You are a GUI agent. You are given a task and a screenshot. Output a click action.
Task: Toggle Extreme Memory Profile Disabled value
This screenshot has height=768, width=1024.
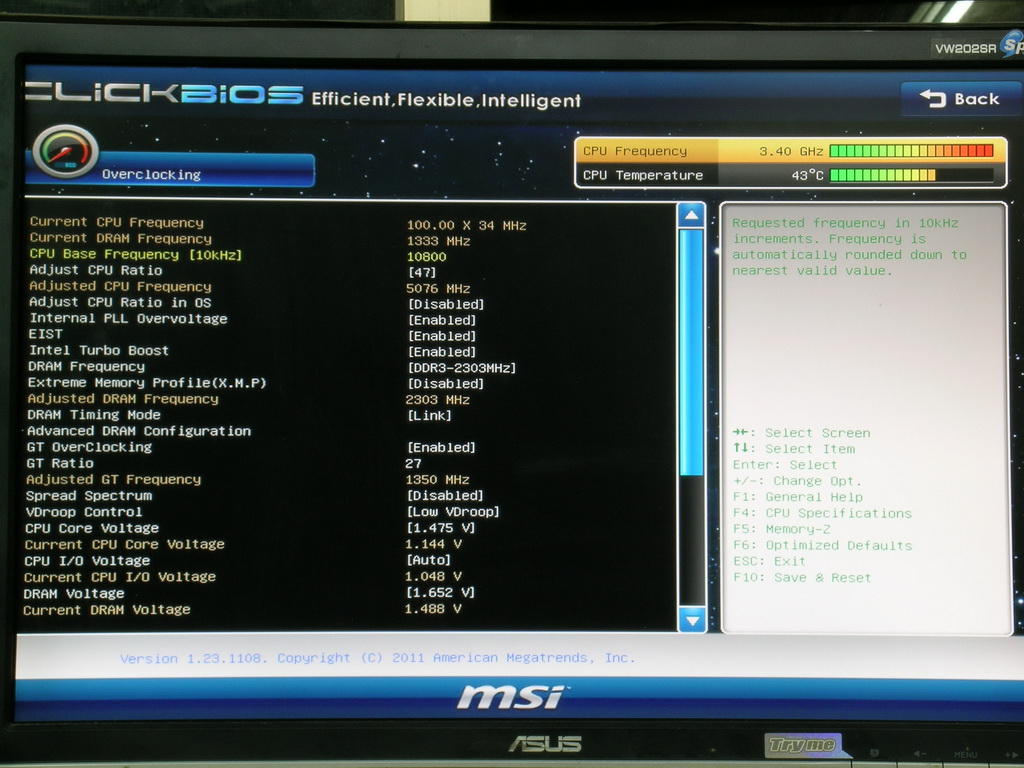point(445,383)
